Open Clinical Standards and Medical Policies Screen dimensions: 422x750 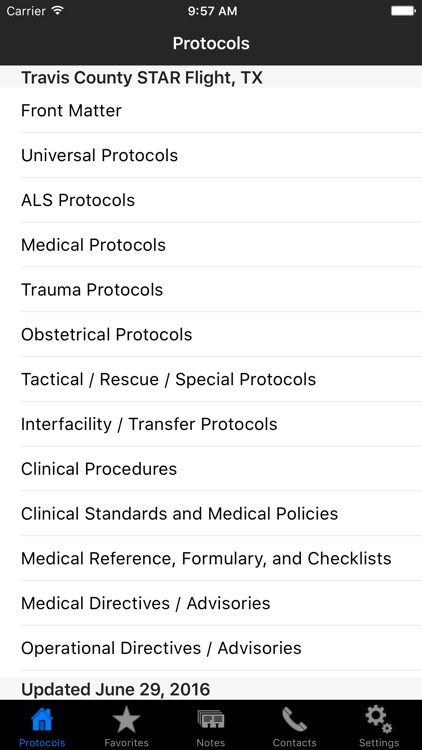coord(211,514)
